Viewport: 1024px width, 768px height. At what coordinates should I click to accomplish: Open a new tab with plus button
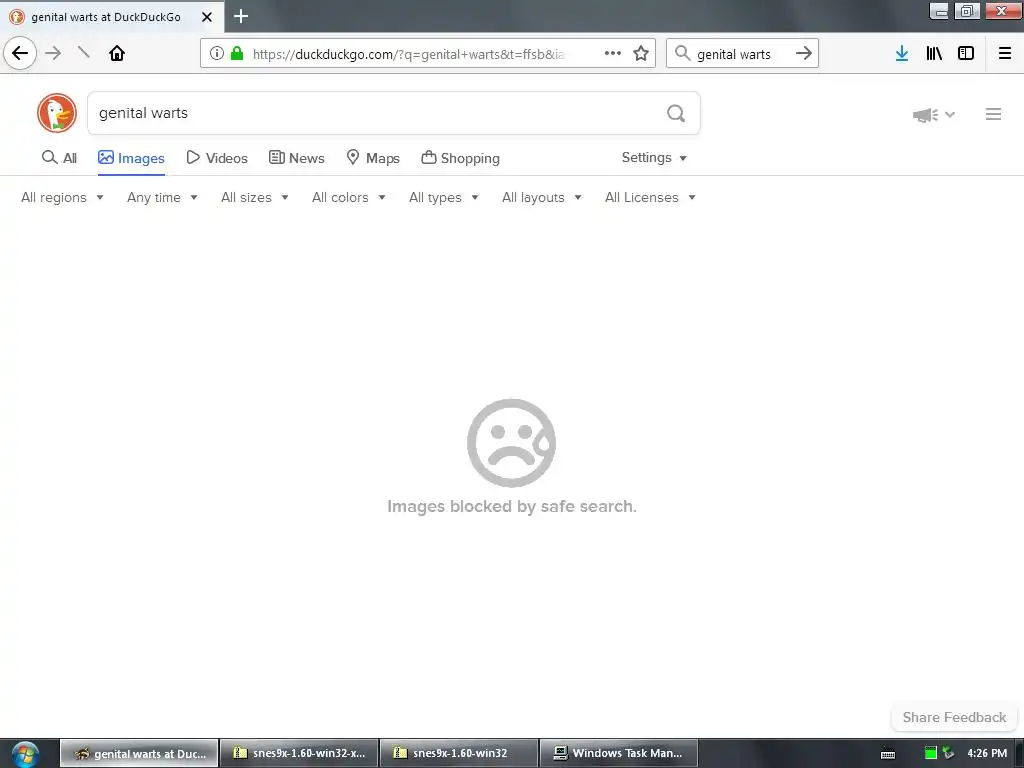(241, 16)
